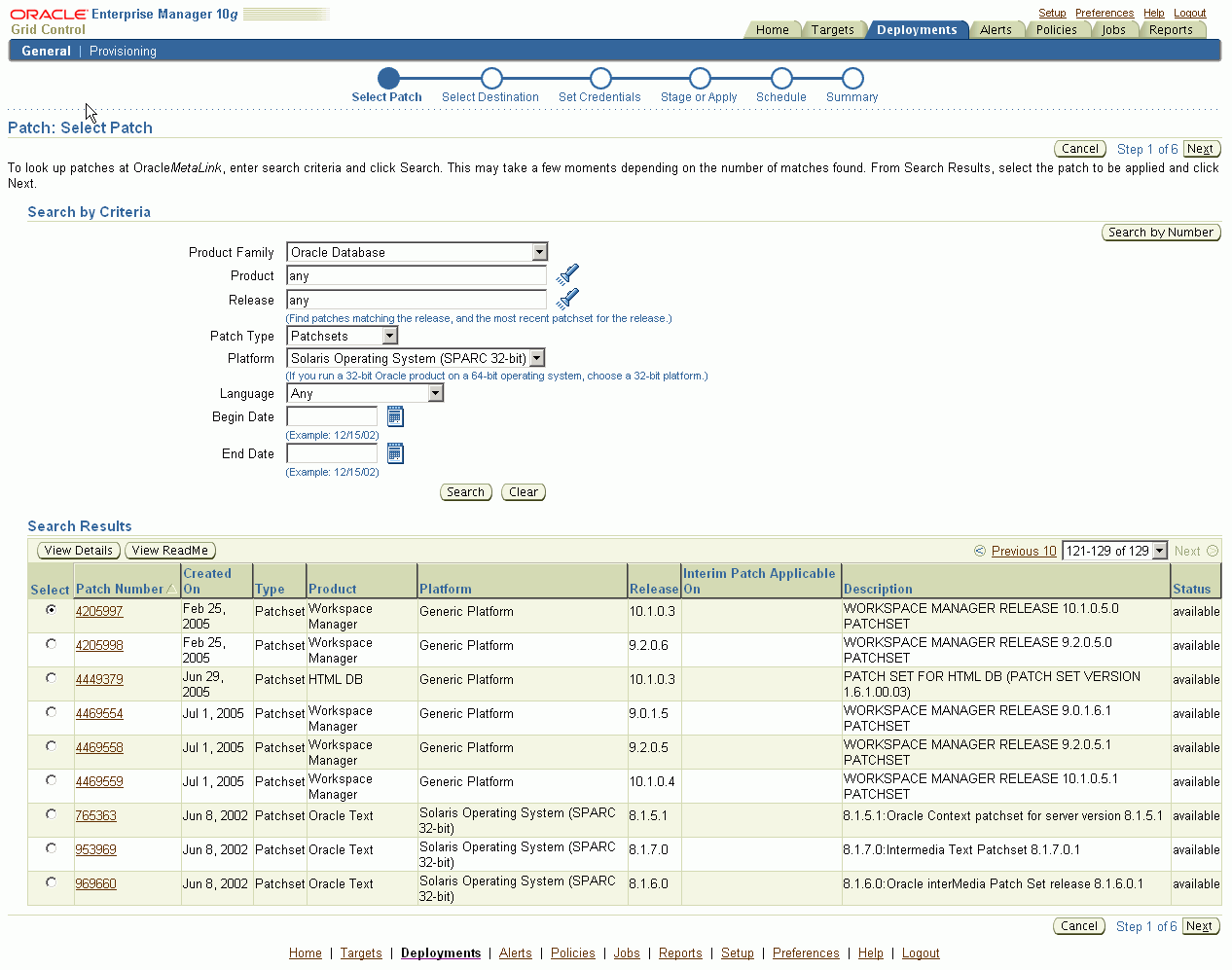This screenshot has width=1232, height=970.
Task: Click the Select Destination step circle
Action: pyautogui.click(x=491, y=77)
